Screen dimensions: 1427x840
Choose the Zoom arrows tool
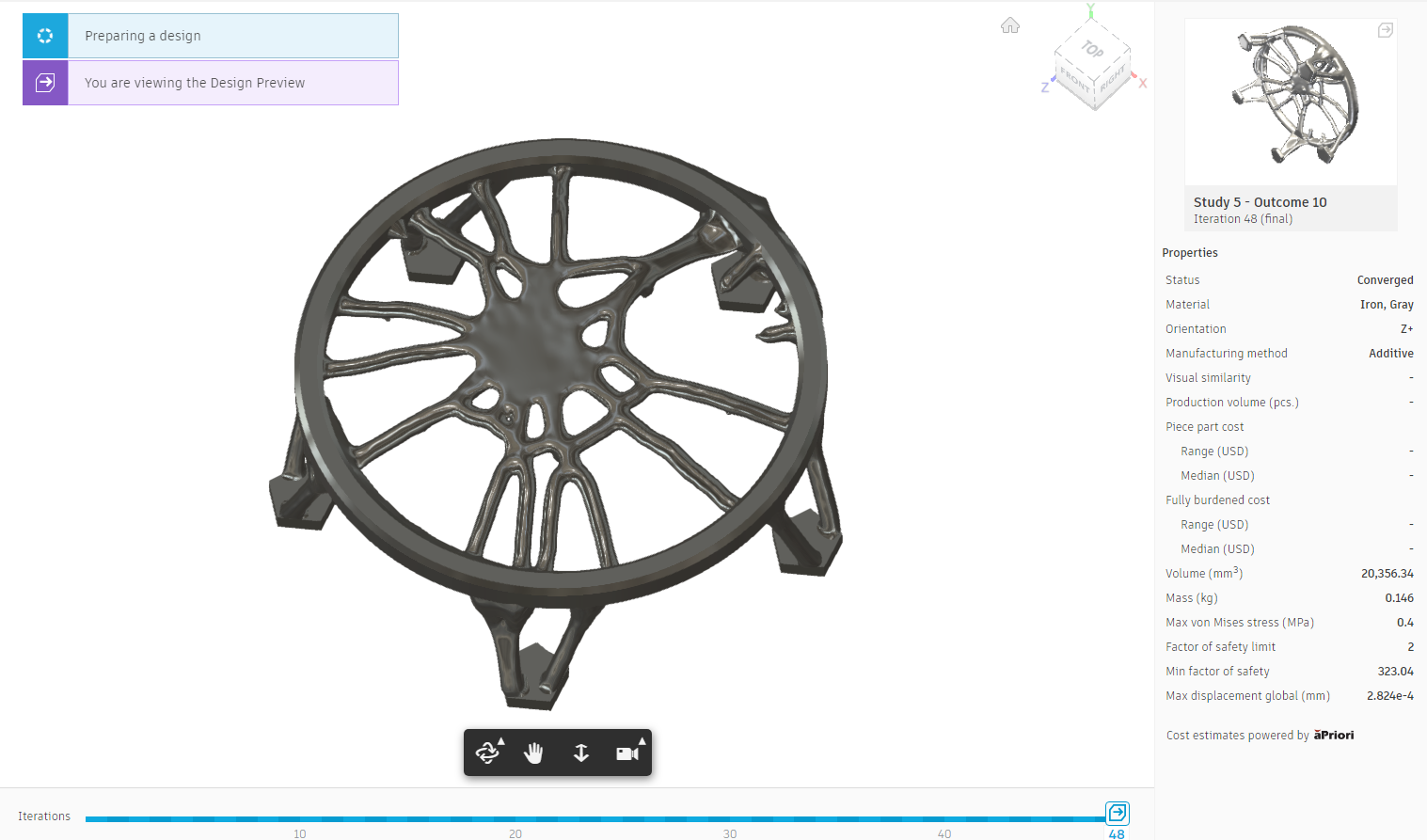(581, 753)
